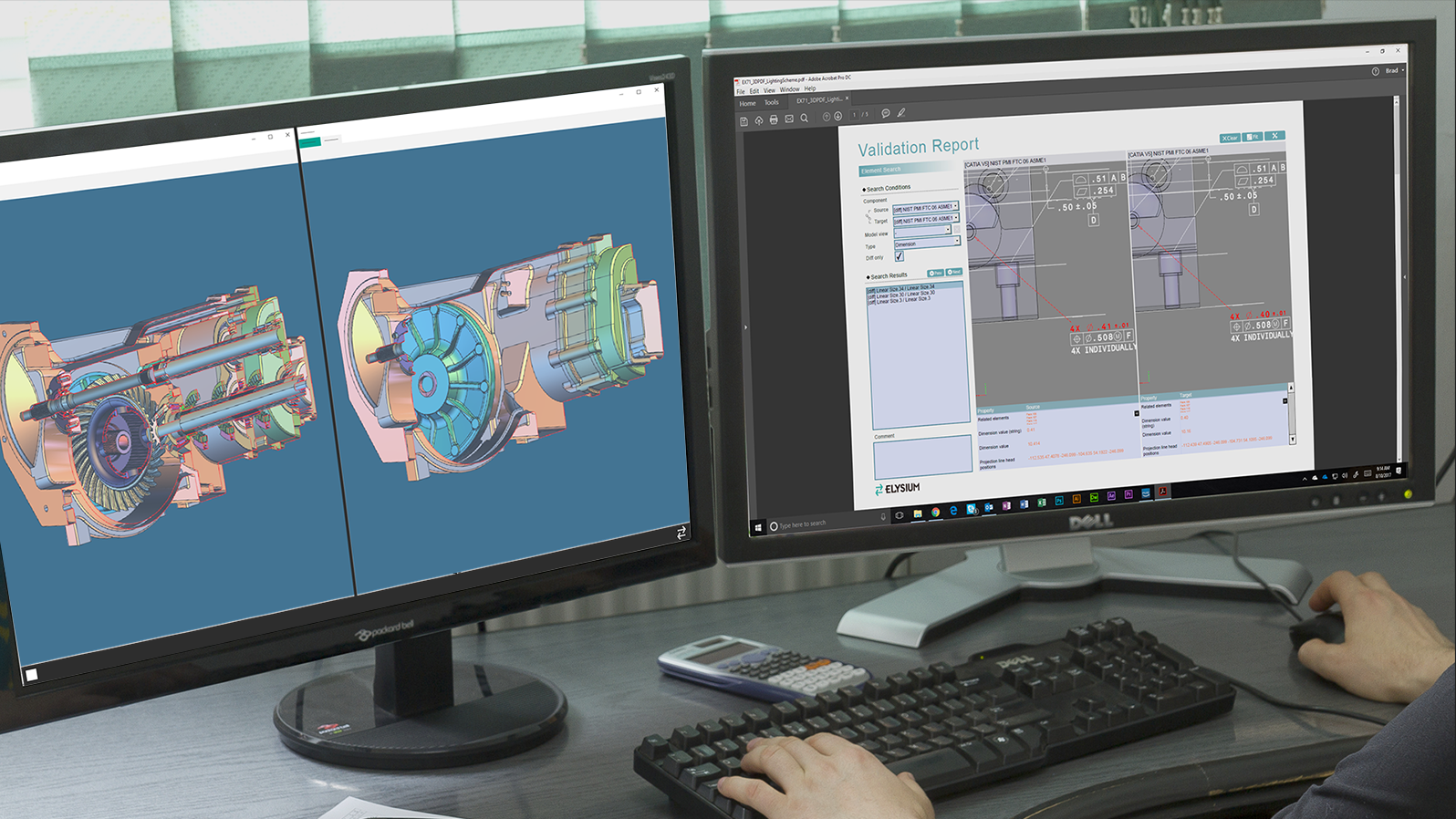This screenshot has width=1456, height=819.
Task: Open the Target component dropdown
Action: tap(925, 220)
